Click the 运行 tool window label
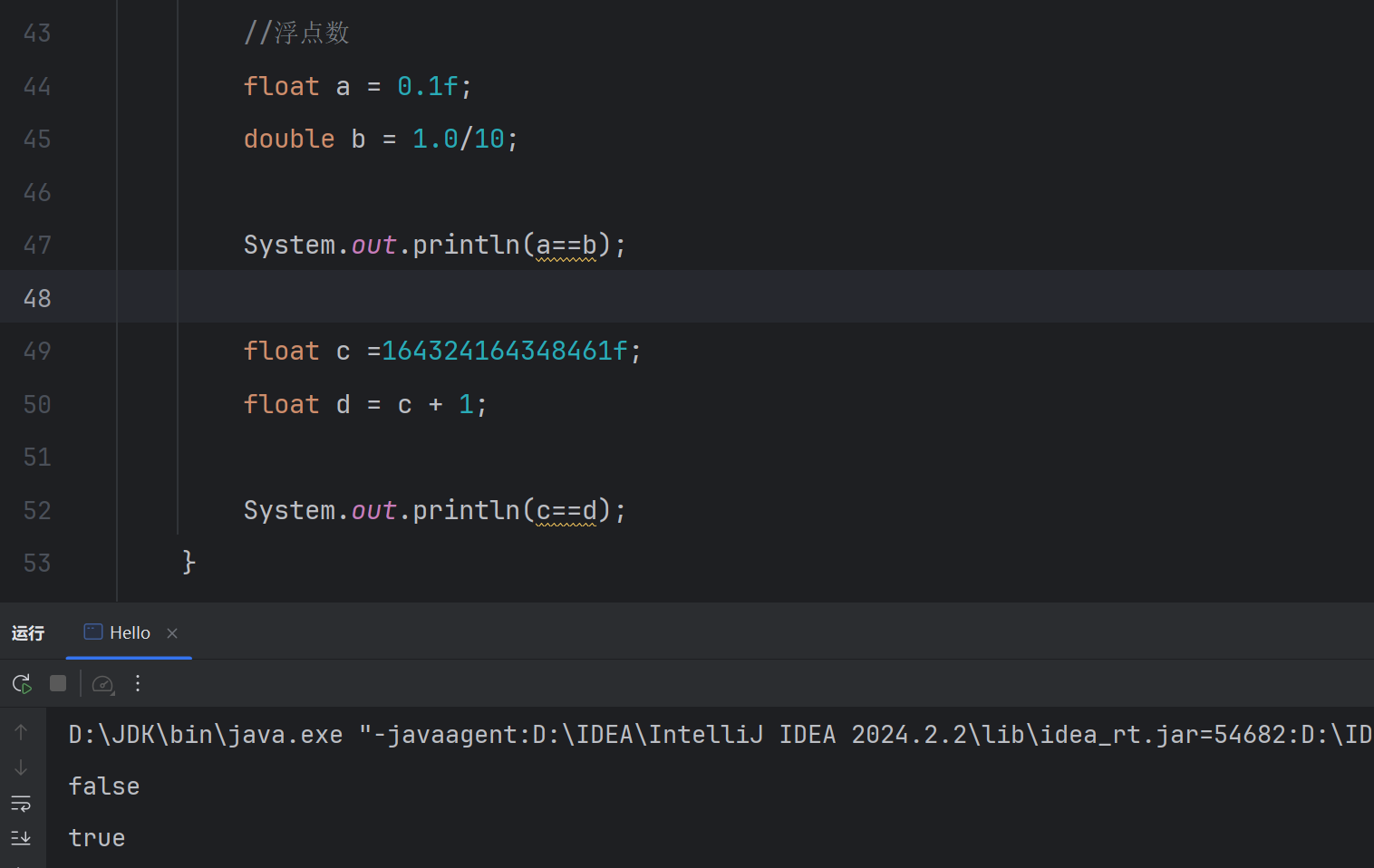Viewport: 1374px width, 868px height. 28,633
